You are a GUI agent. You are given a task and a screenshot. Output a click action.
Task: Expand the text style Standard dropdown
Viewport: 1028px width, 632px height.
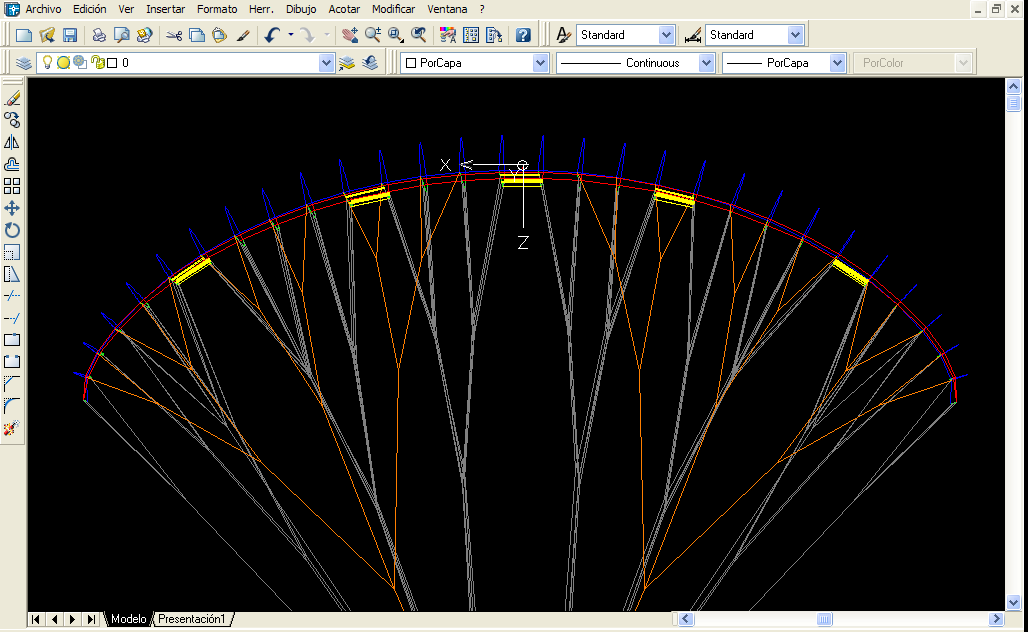pos(666,35)
